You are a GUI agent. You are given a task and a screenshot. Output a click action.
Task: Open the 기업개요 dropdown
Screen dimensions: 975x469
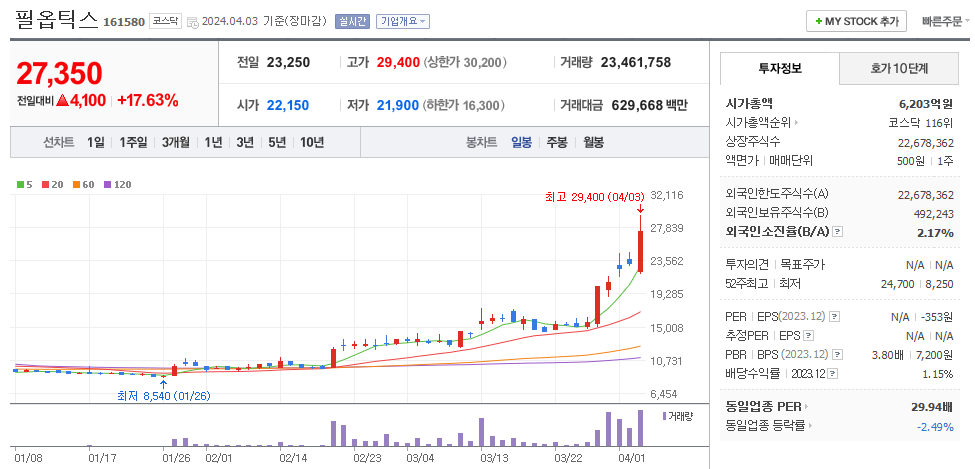(x=402, y=22)
